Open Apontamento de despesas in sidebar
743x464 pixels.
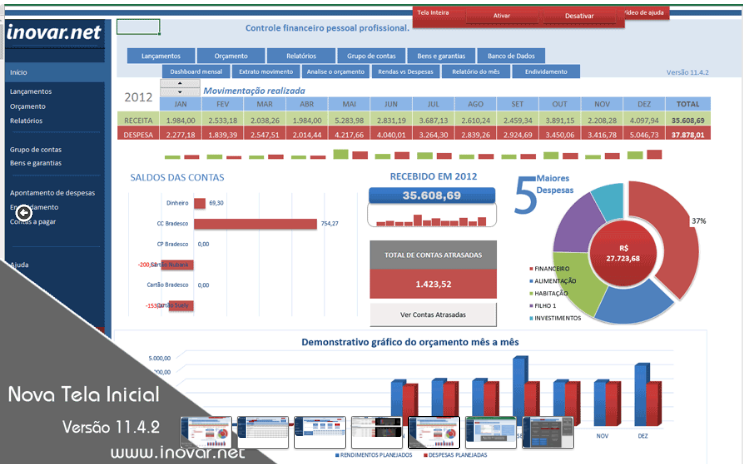[52, 193]
